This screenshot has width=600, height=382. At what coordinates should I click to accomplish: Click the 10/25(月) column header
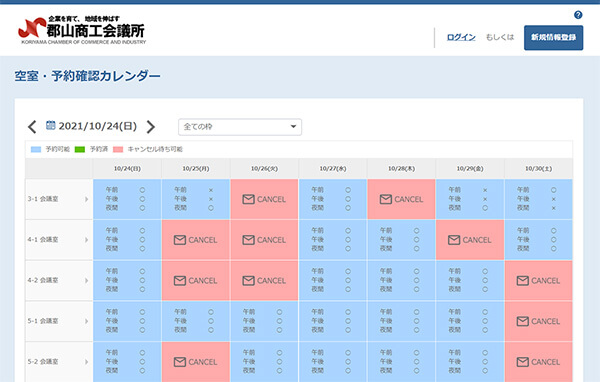pyautogui.click(x=196, y=168)
